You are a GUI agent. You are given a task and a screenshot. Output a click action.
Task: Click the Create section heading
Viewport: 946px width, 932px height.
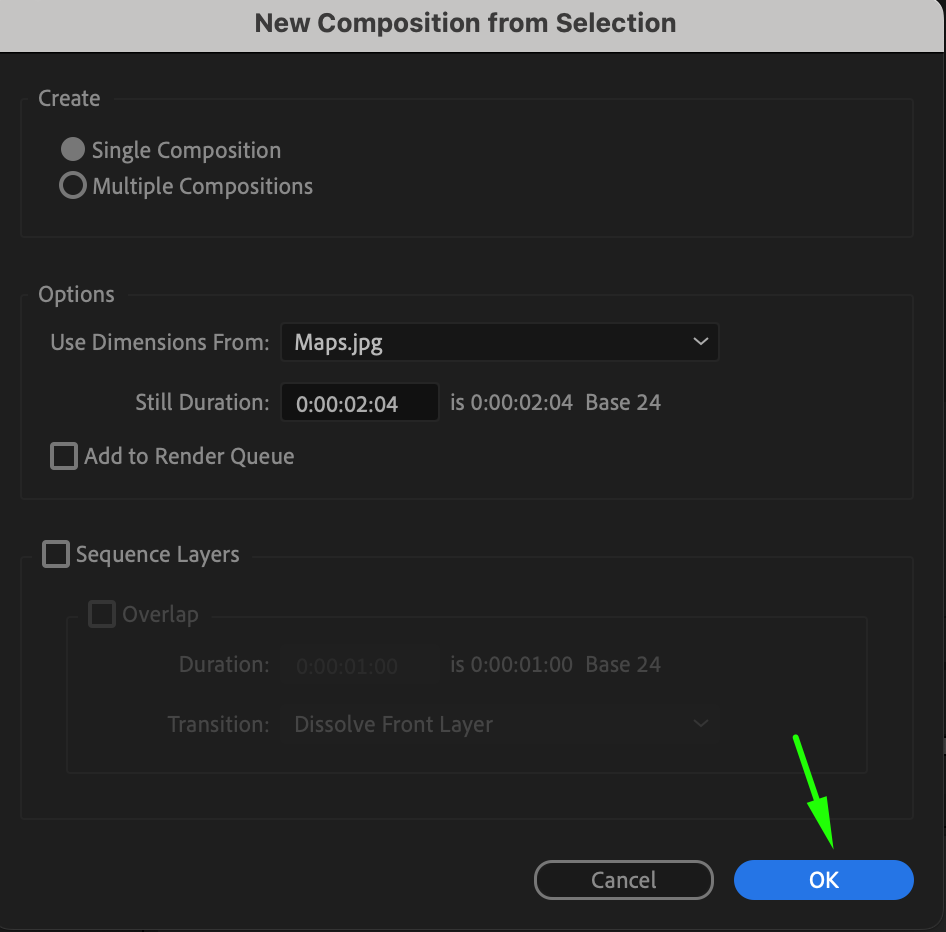[69, 99]
